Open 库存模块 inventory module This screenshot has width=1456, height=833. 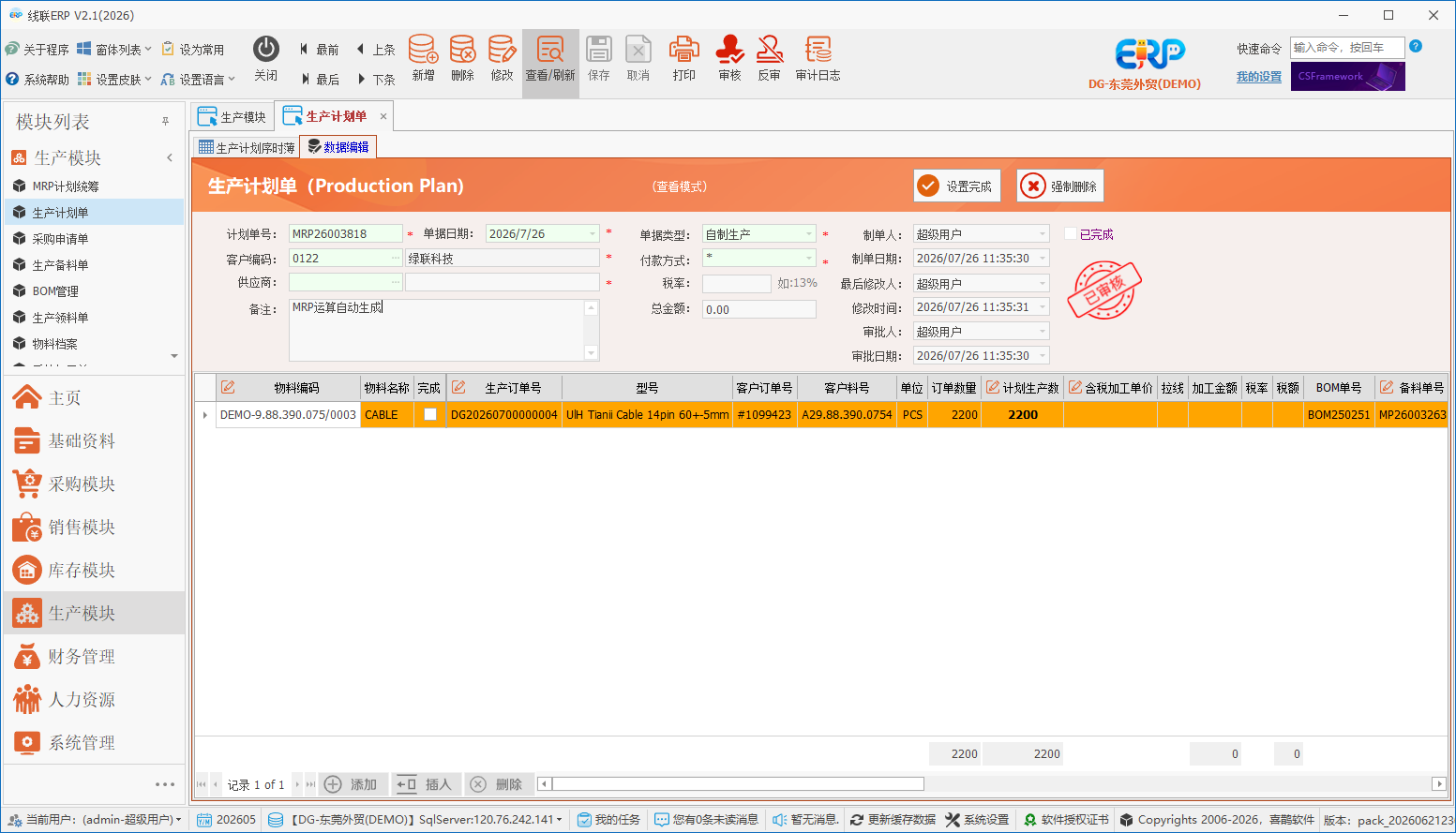tap(94, 571)
